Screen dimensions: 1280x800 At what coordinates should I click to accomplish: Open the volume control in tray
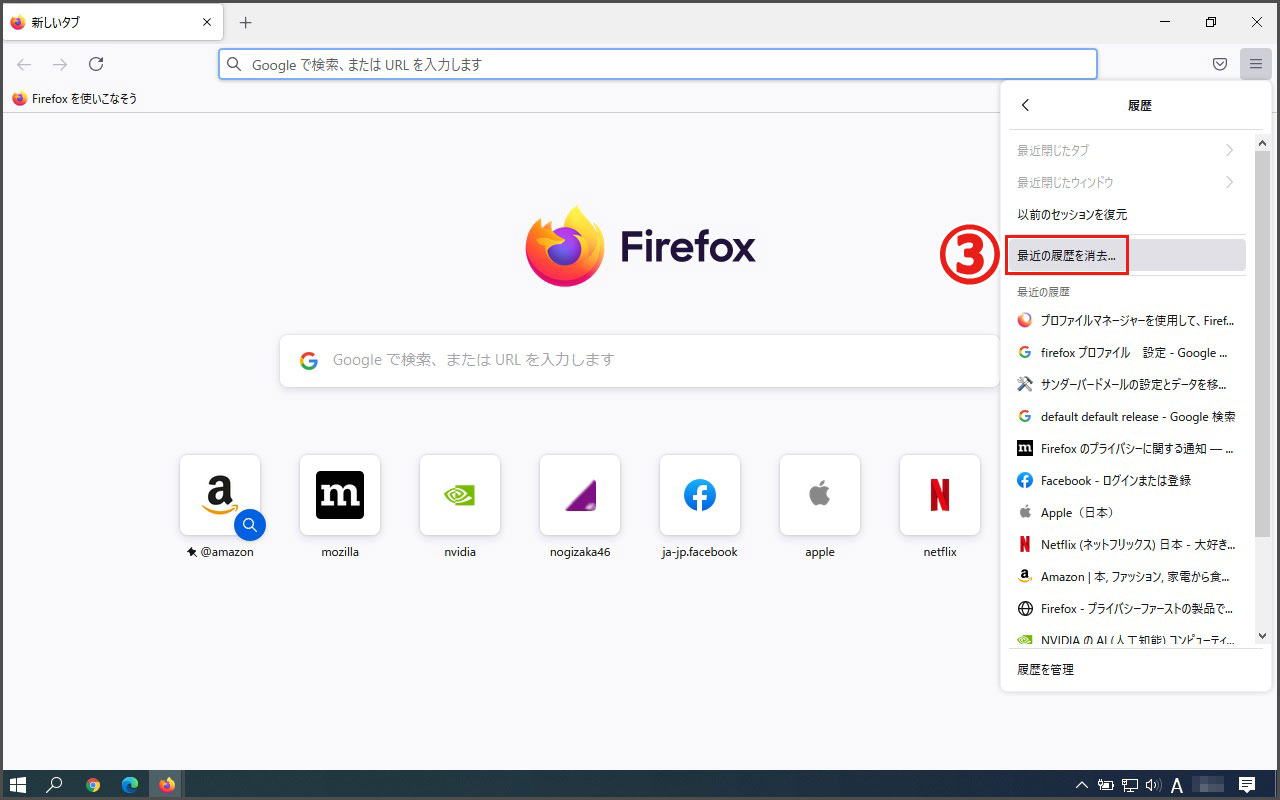[x=1153, y=785]
